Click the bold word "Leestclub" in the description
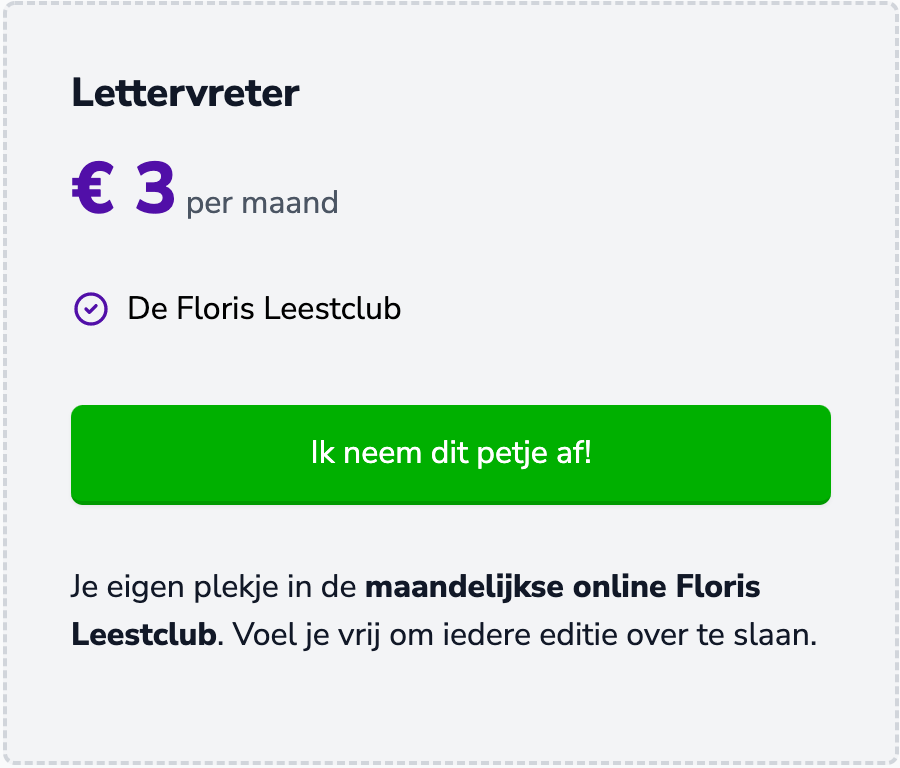 [144, 635]
